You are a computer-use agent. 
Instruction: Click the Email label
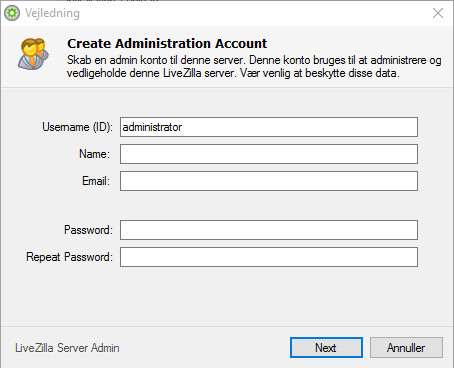tap(96, 181)
